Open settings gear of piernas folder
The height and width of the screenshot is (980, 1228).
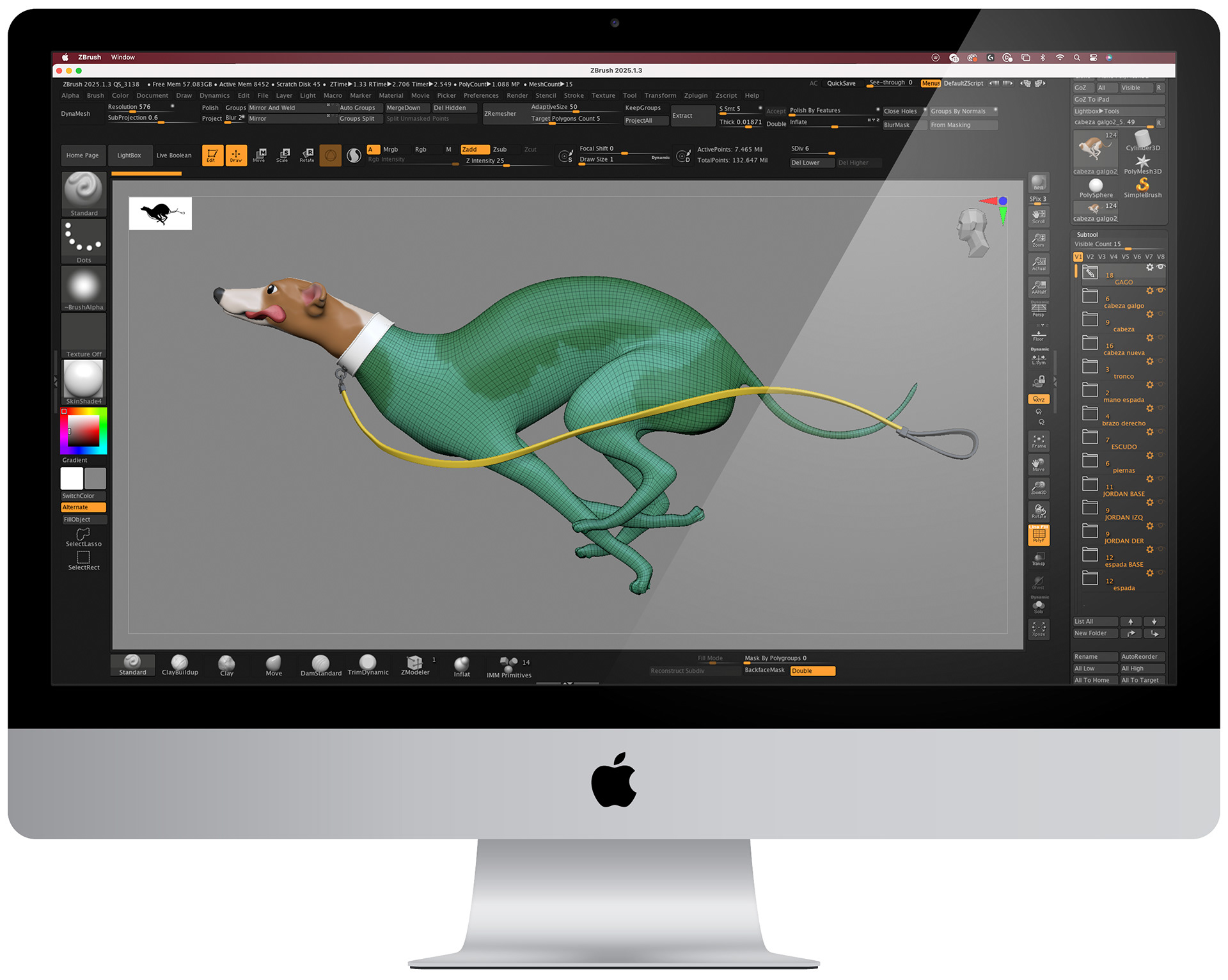[x=1149, y=455]
